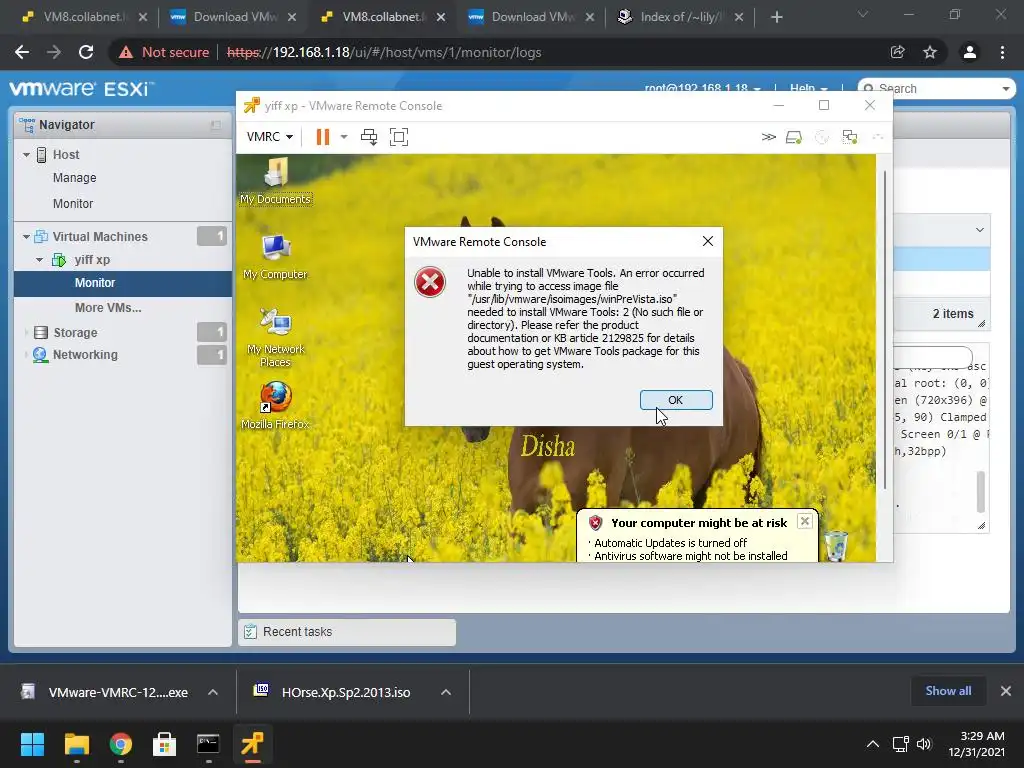Select Virtual Machines in the Navigator
Image resolution: width=1024 pixels, height=768 pixels.
tap(100, 236)
